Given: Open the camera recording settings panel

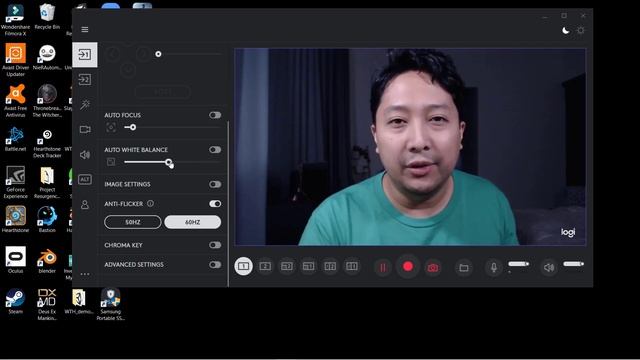Looking at the screenshot, I should point(85,129).
